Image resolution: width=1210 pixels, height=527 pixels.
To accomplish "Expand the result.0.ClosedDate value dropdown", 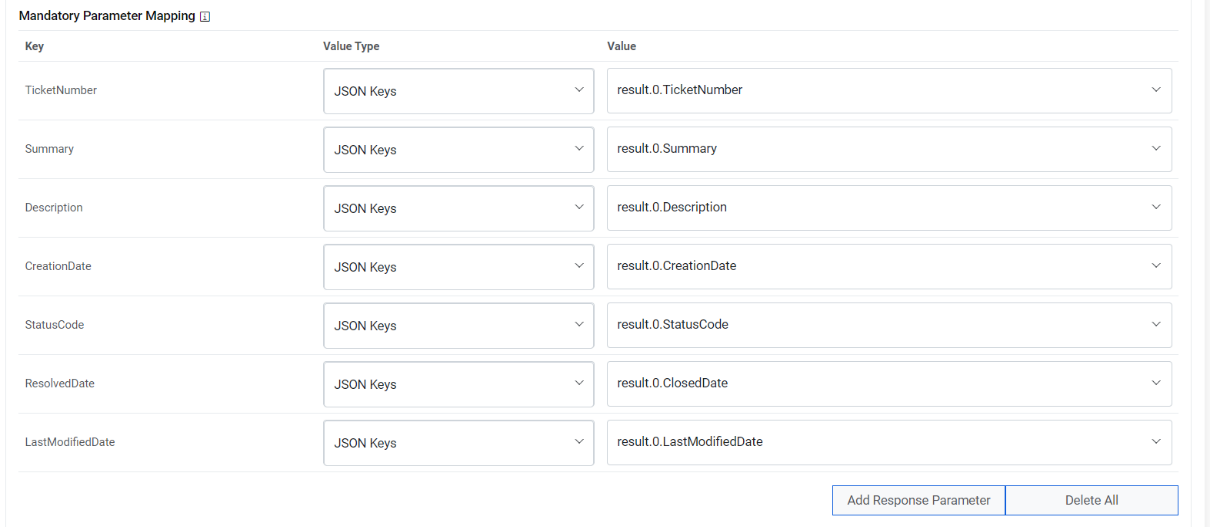I will click(x=888, y=384).
